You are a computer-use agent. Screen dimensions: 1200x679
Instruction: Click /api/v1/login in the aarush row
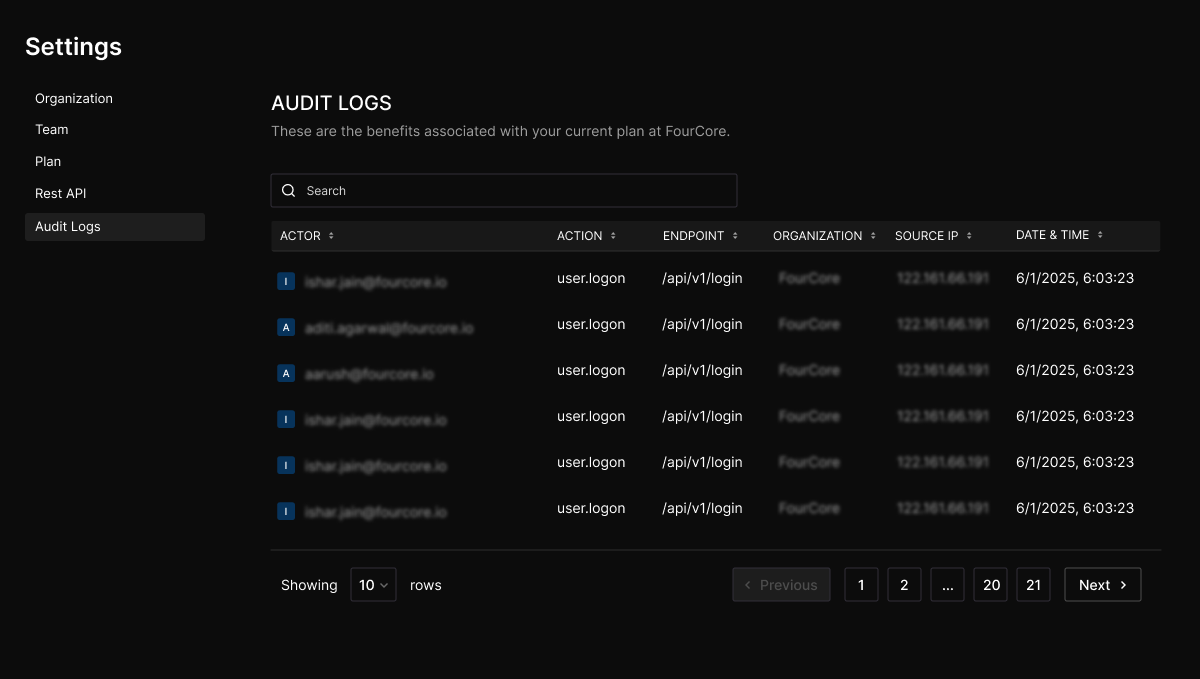coord(702,370)
